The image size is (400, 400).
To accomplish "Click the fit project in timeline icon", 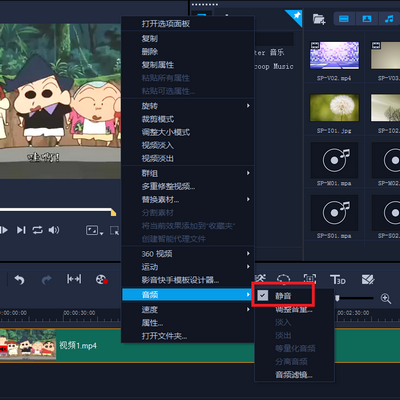I will 74,279.
